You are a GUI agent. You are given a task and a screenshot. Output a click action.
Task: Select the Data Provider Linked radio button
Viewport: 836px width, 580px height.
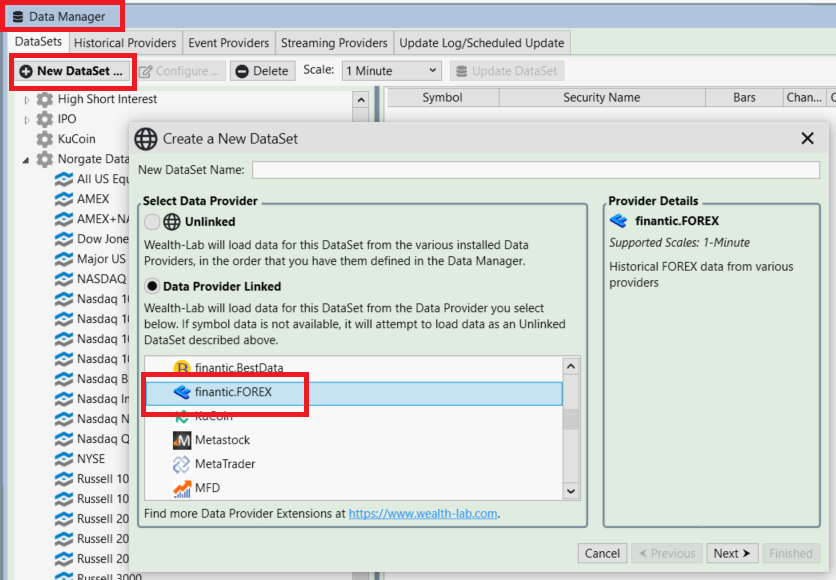coord(152,284)
